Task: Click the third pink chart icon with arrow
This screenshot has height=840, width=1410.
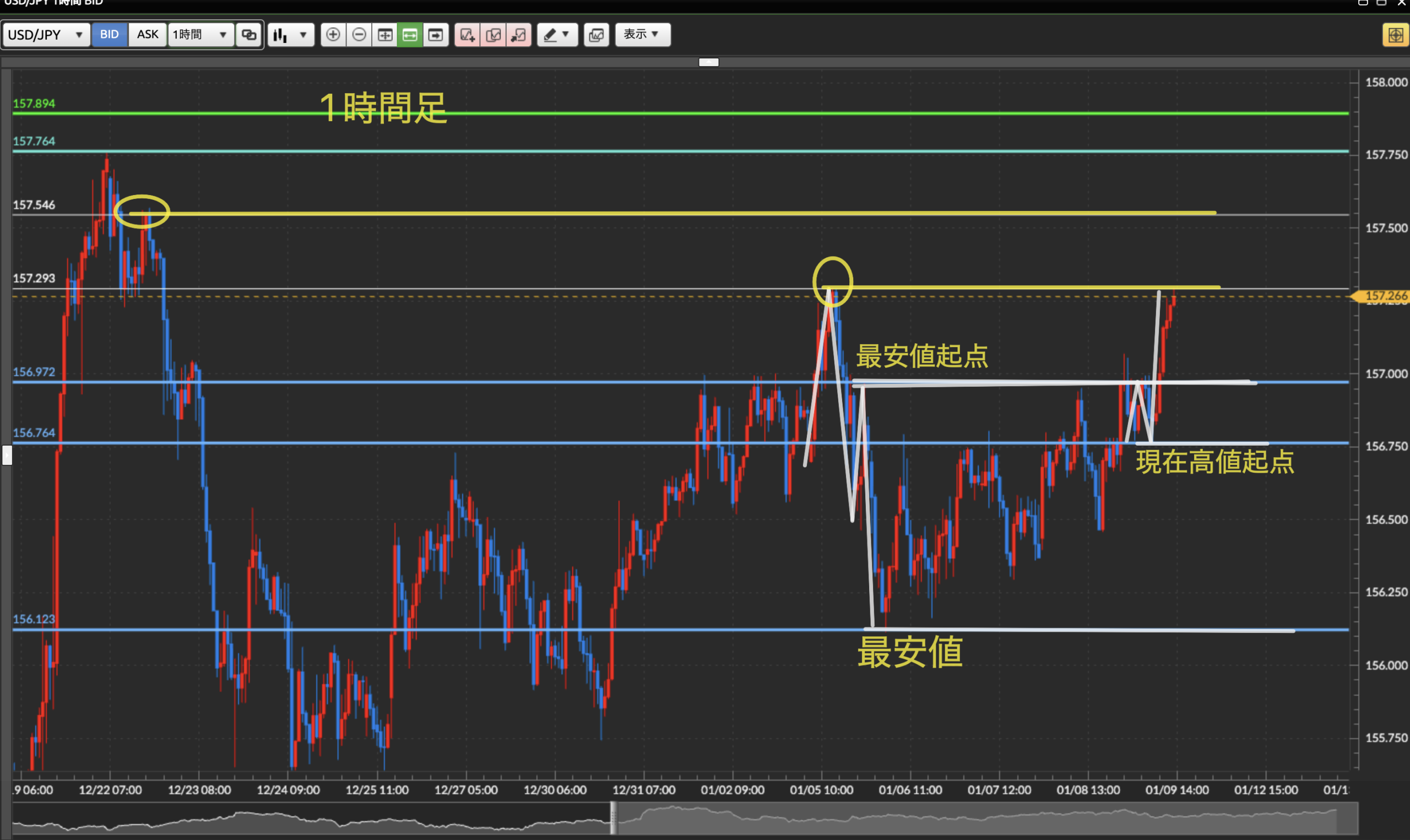Action: (518, 35)
